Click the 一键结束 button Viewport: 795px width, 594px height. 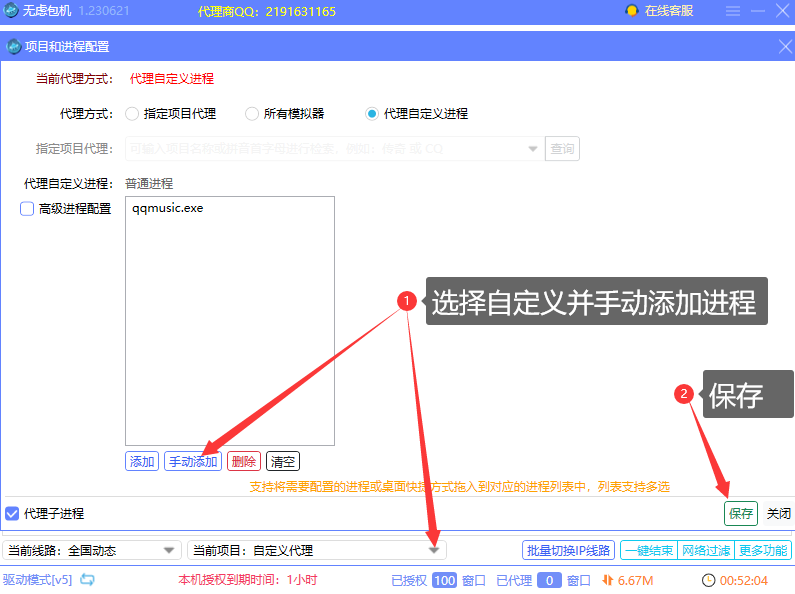tap(649, 550)
